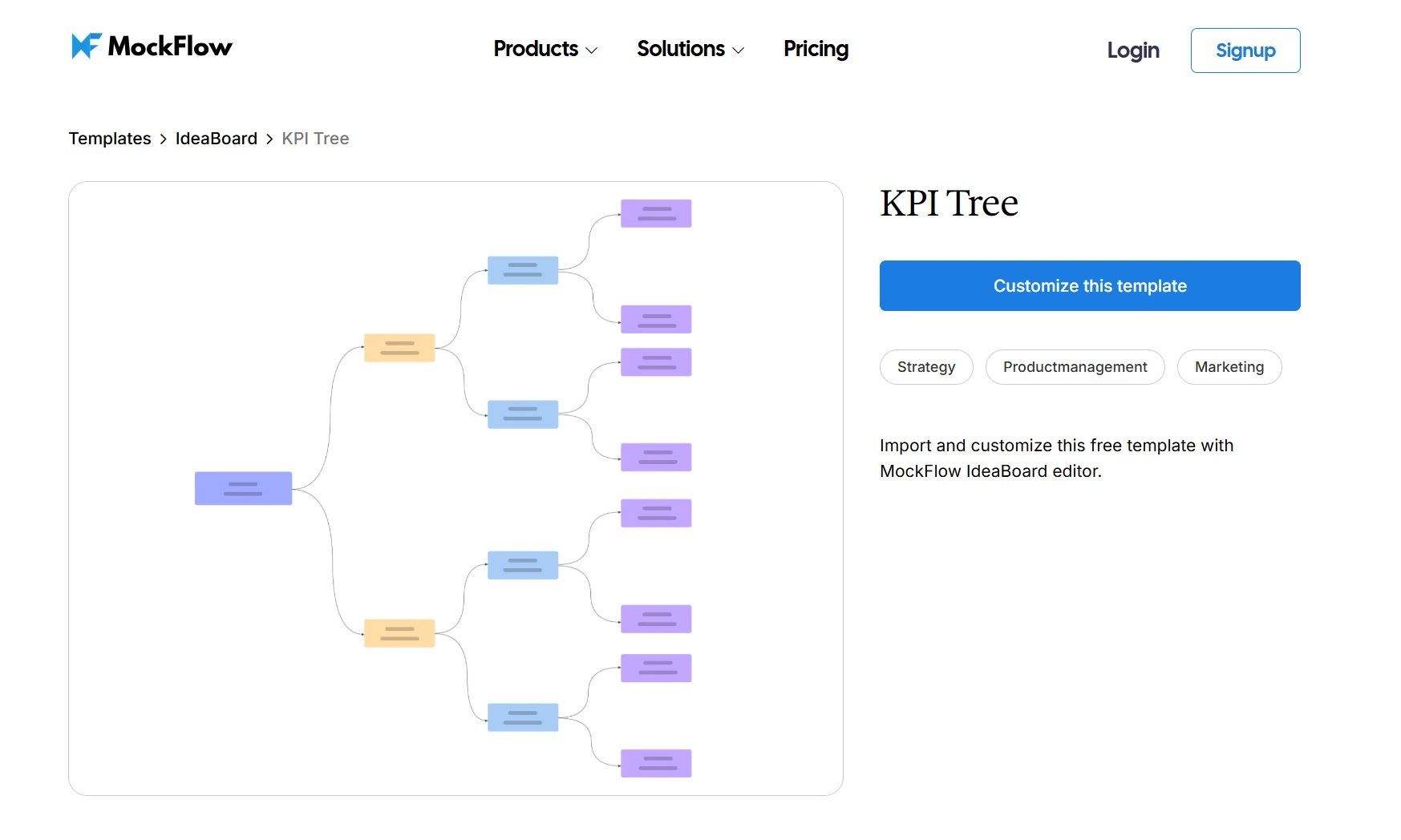Click the KPI Tree page heading
This screenshot has width=1401, height=840.
click(x=949, y=204)
